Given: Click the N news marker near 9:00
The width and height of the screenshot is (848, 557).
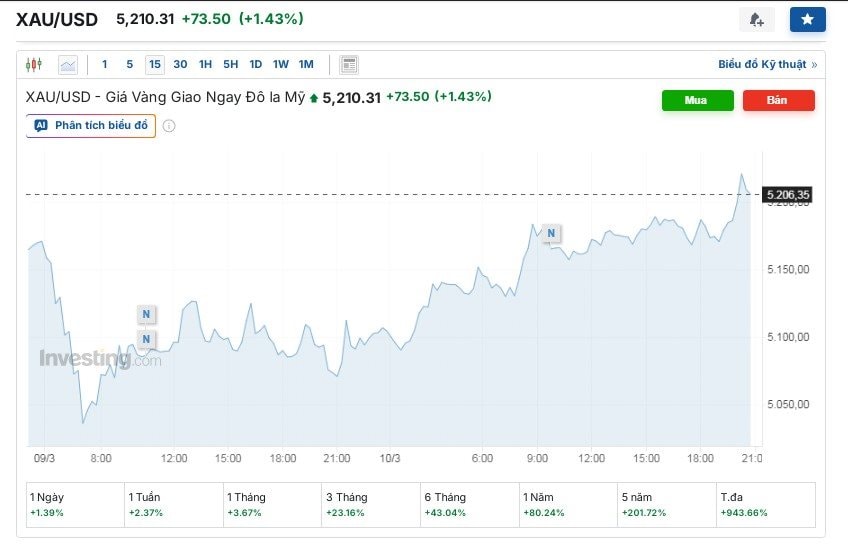Looking at the screenshot, I should [x=550, y=234].
